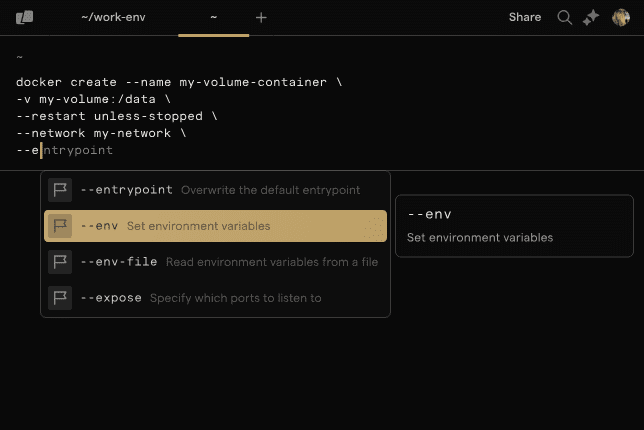
Task: Click the 'docker create --name' command line
Action: point(179,82)
